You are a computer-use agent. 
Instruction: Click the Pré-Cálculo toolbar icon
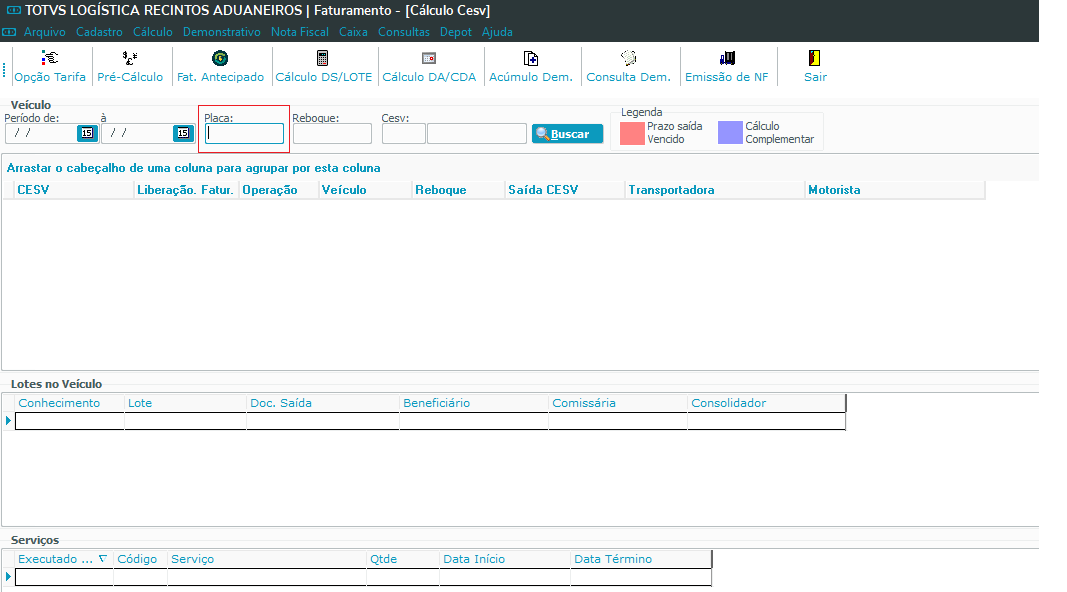point(129,58)
